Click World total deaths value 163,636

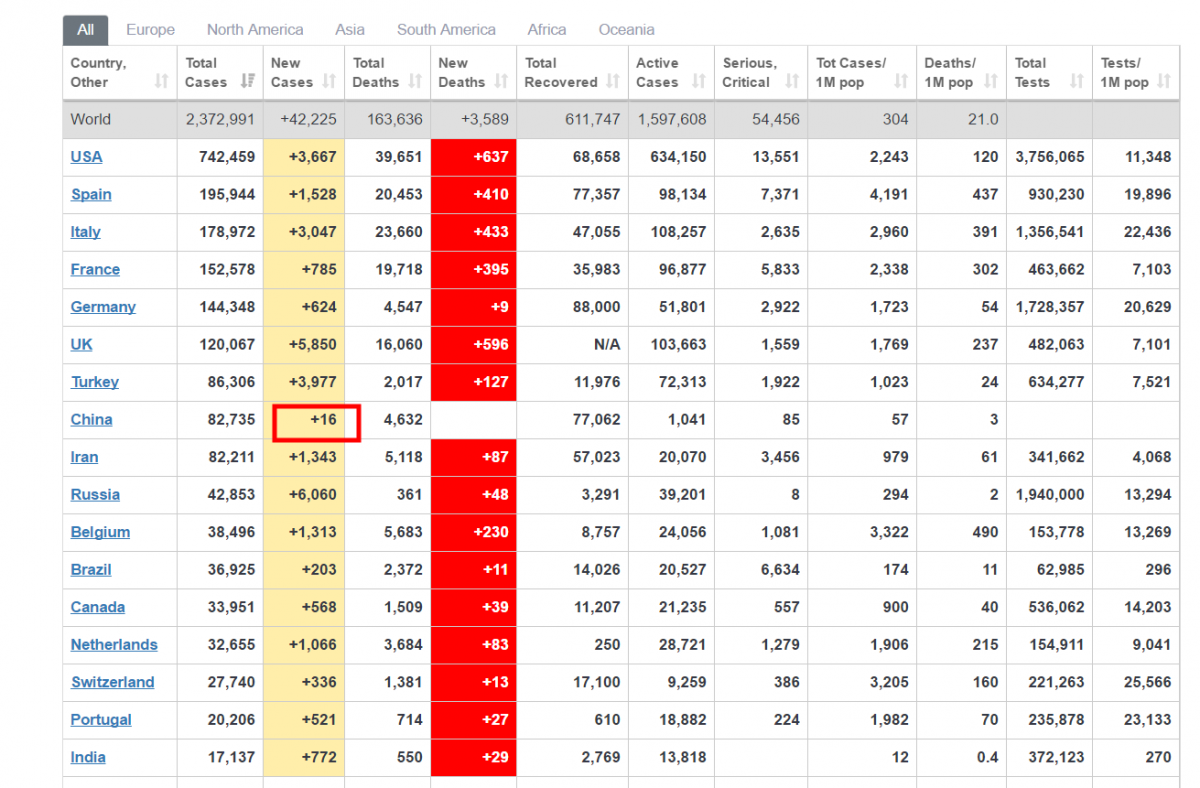395,119
